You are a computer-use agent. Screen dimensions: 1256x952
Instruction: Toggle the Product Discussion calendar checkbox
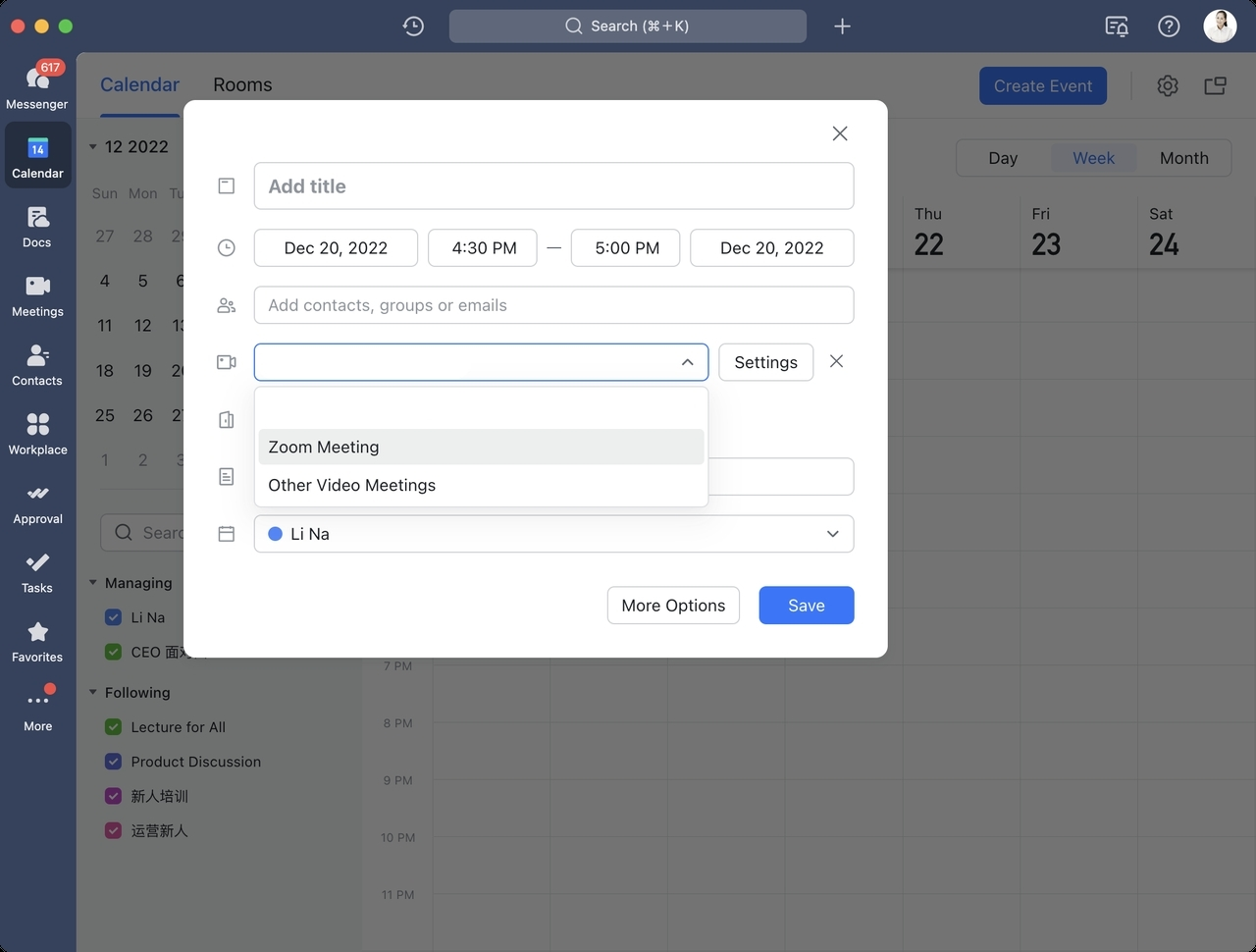(x=113, y=762)
